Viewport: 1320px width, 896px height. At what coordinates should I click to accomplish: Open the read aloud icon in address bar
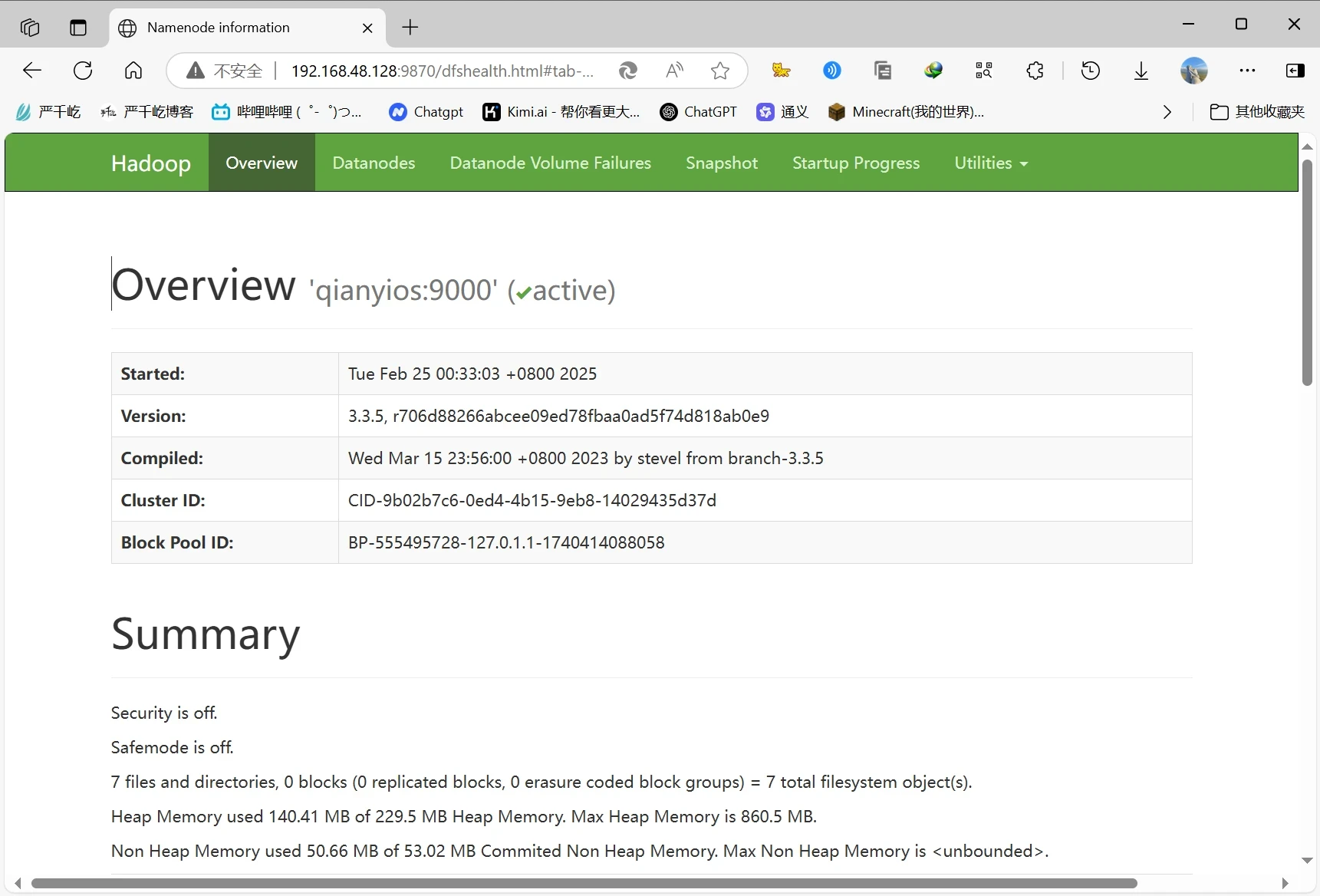coord(674,71)
